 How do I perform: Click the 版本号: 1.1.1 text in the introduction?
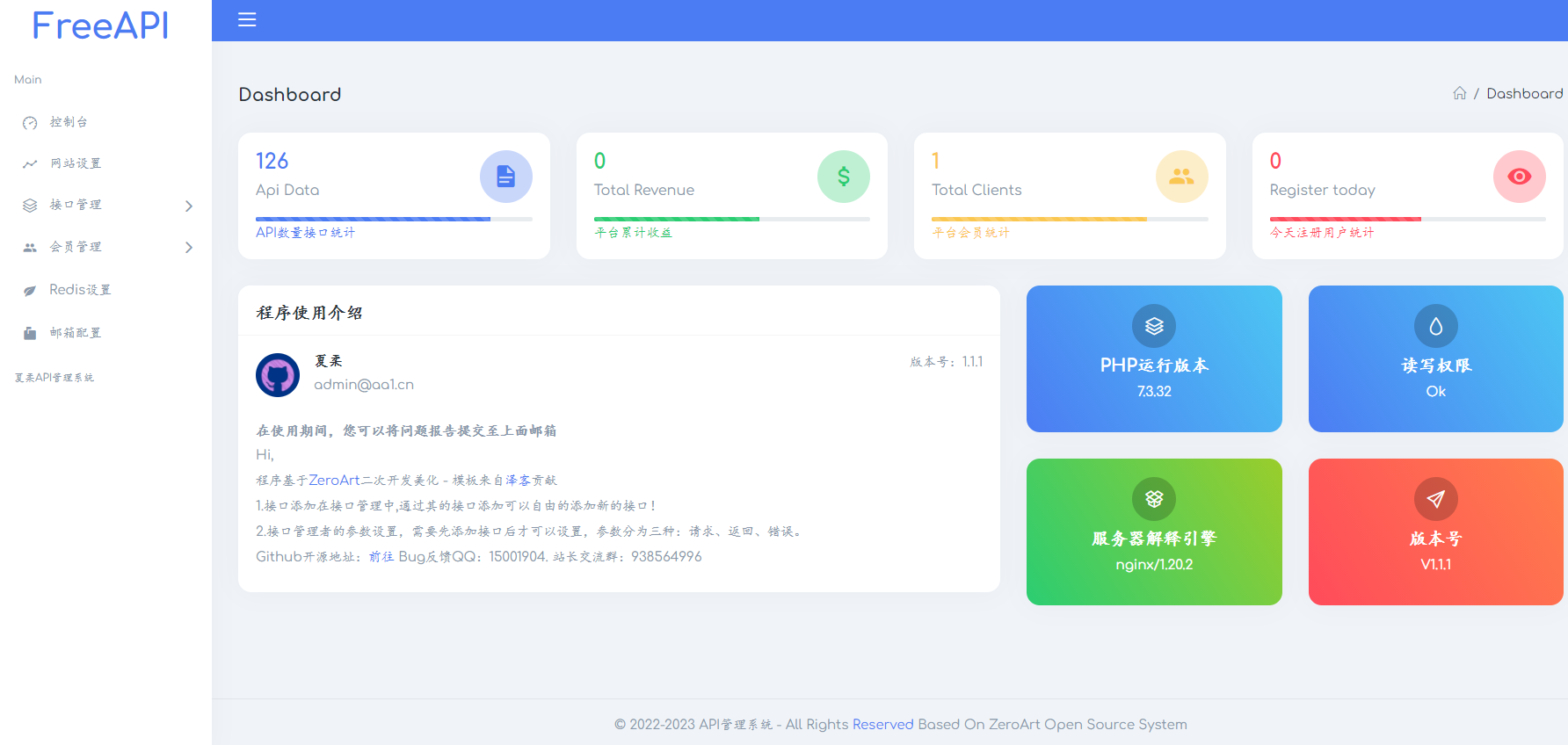coord(947,362)
